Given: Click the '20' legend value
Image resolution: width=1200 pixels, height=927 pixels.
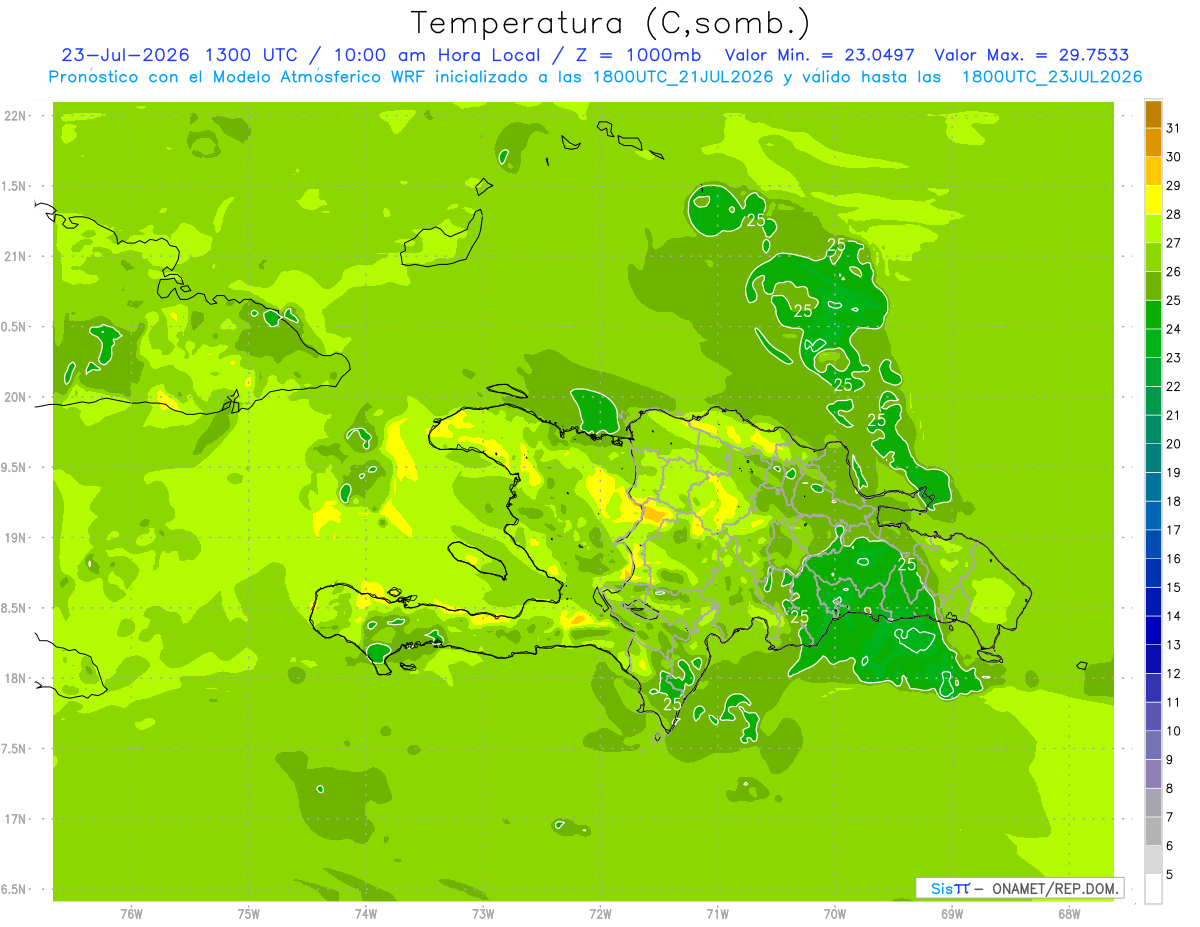Looking at the screenshot, I should [x=1173, y=444].
